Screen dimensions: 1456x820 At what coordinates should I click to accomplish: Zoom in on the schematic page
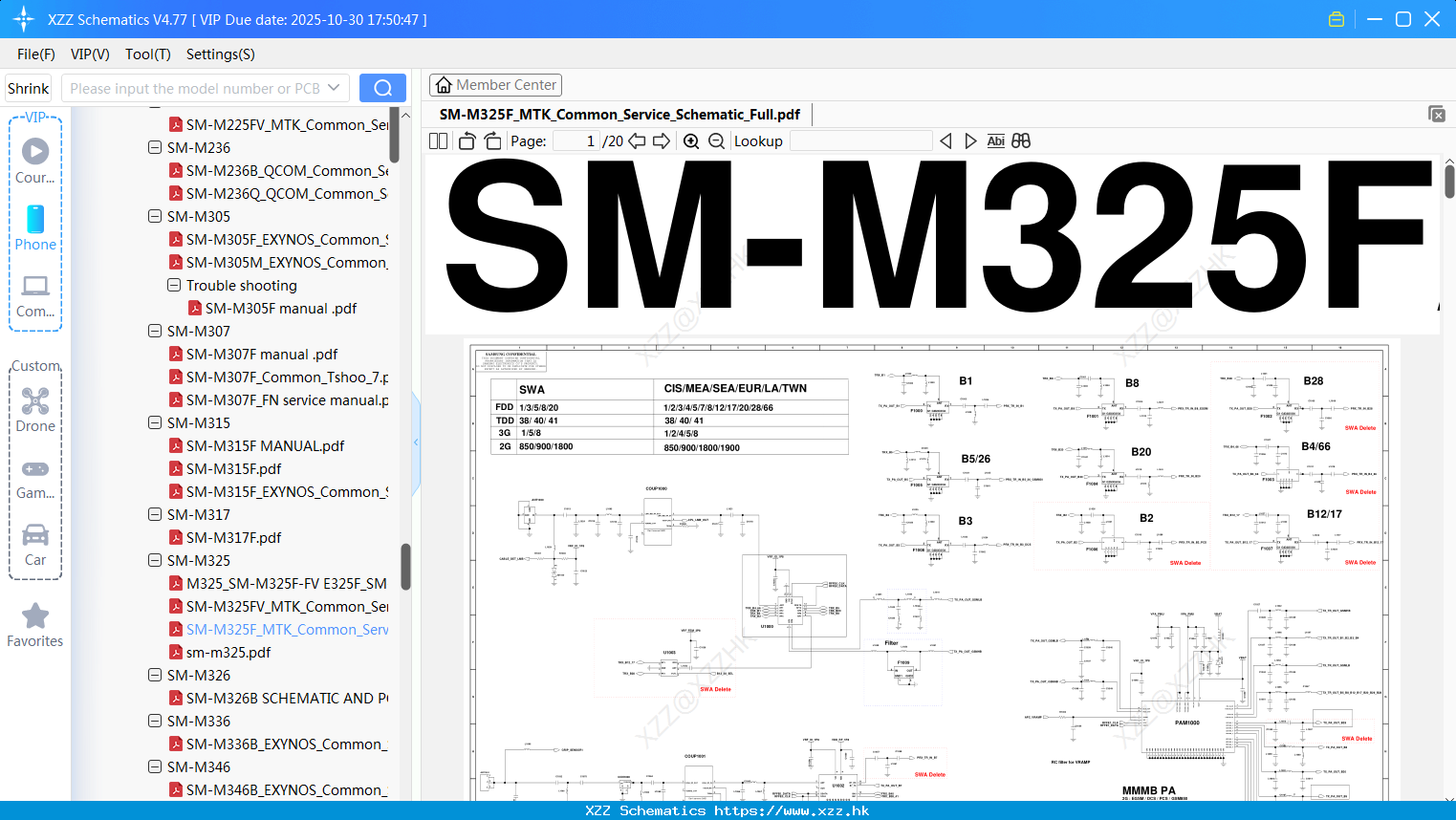(690, 140)
